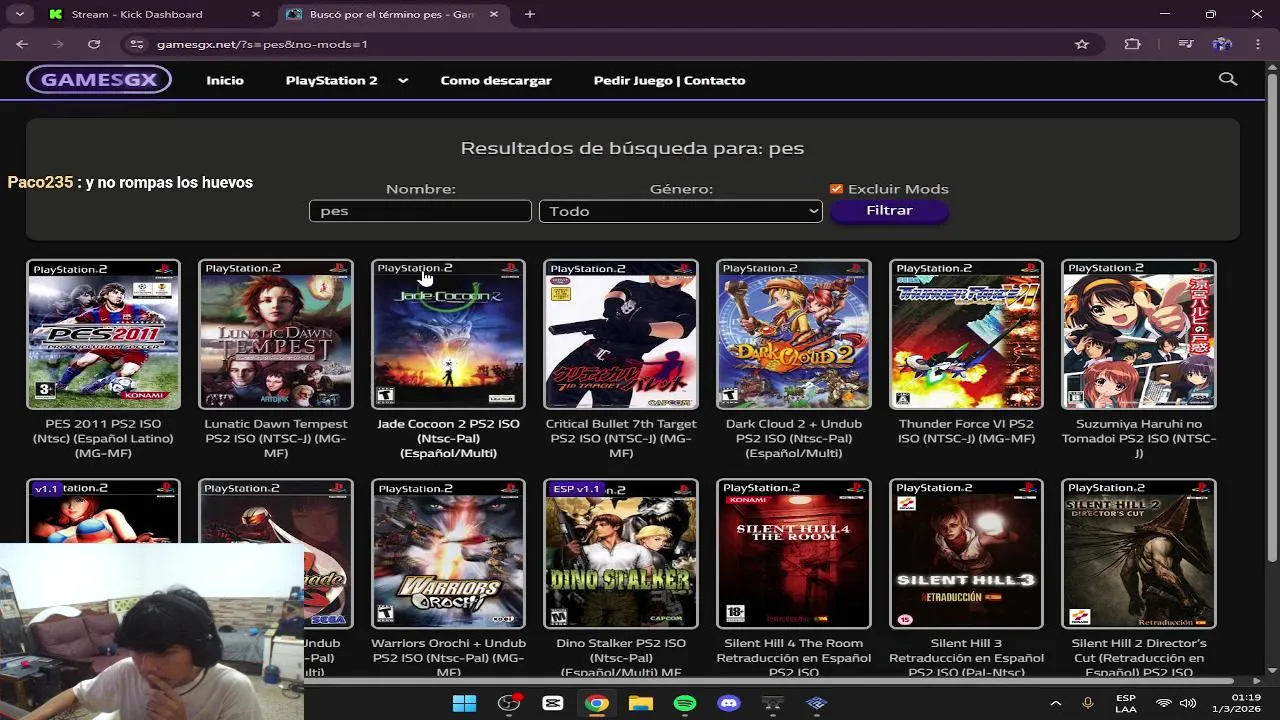This screenshot has height=720, width=1280.
Task: Open Pedir Juego | Contacto page
Action: (669, 80)
